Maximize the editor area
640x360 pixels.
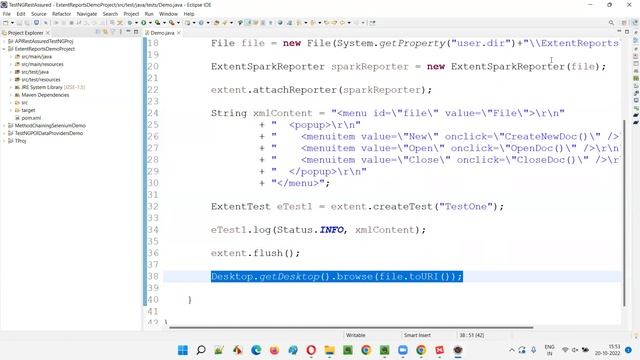click(627, 32)
